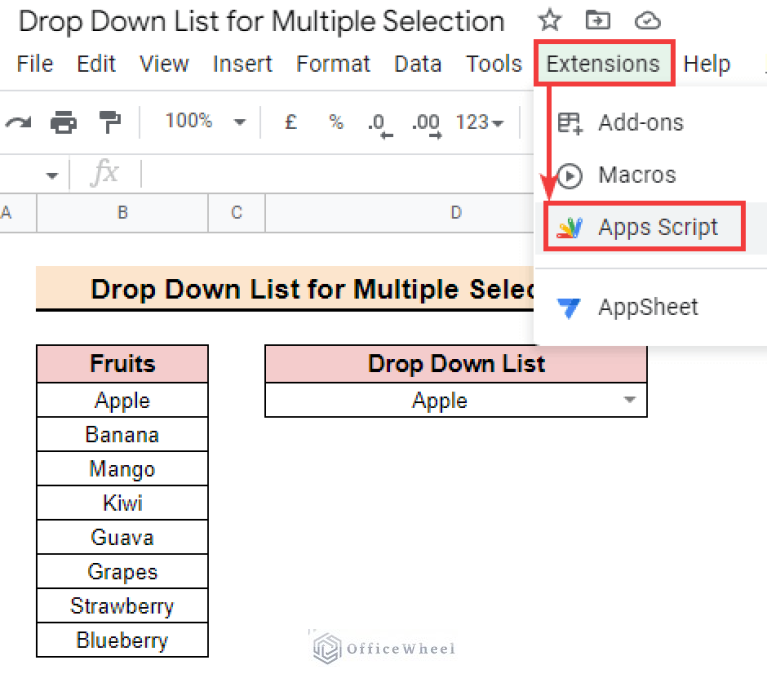This screenshot has width=767, height=687.
Task: Click the redo arrow icon
Action: (17, 122)
